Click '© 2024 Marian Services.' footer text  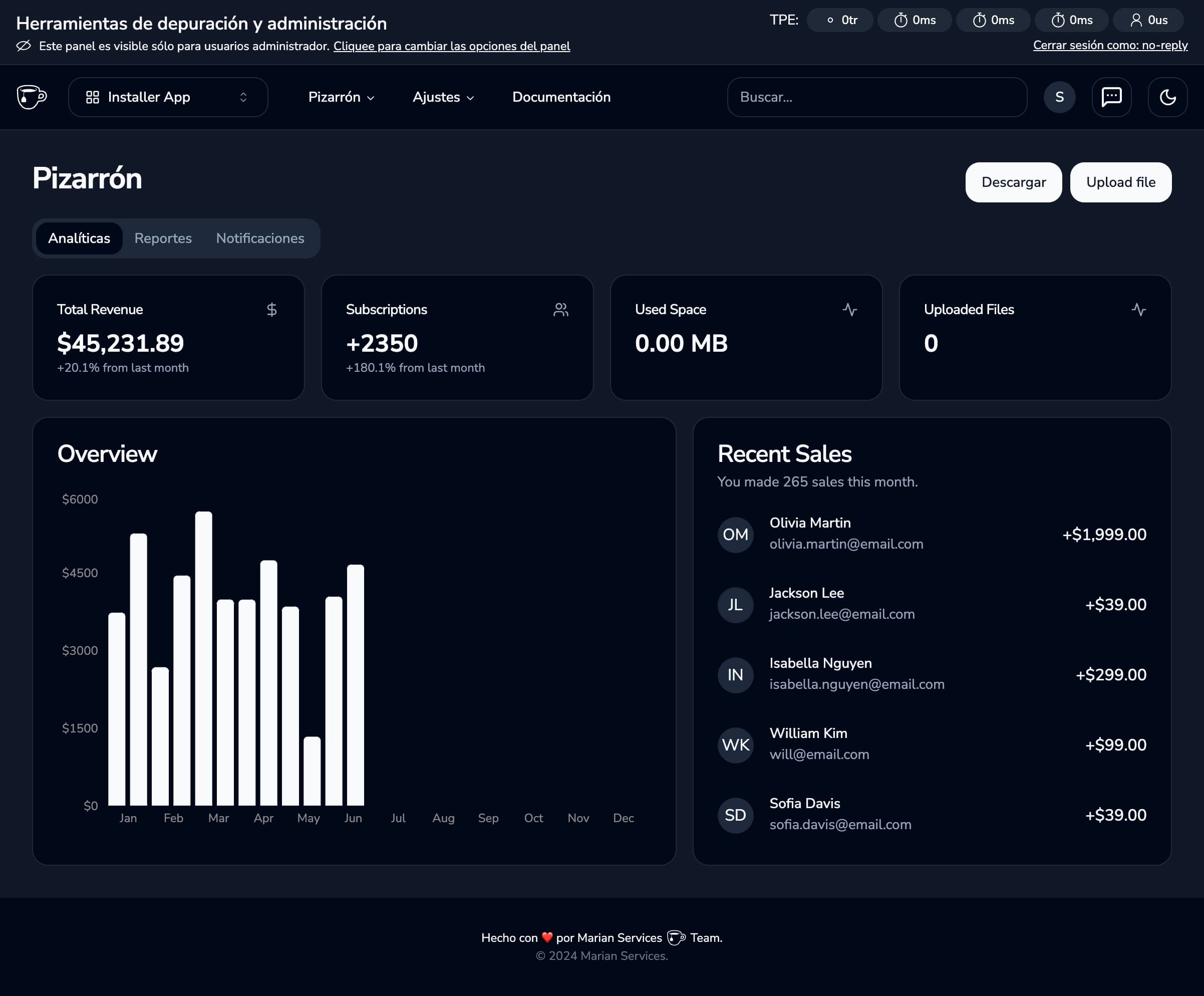click(x=601, y=956)
